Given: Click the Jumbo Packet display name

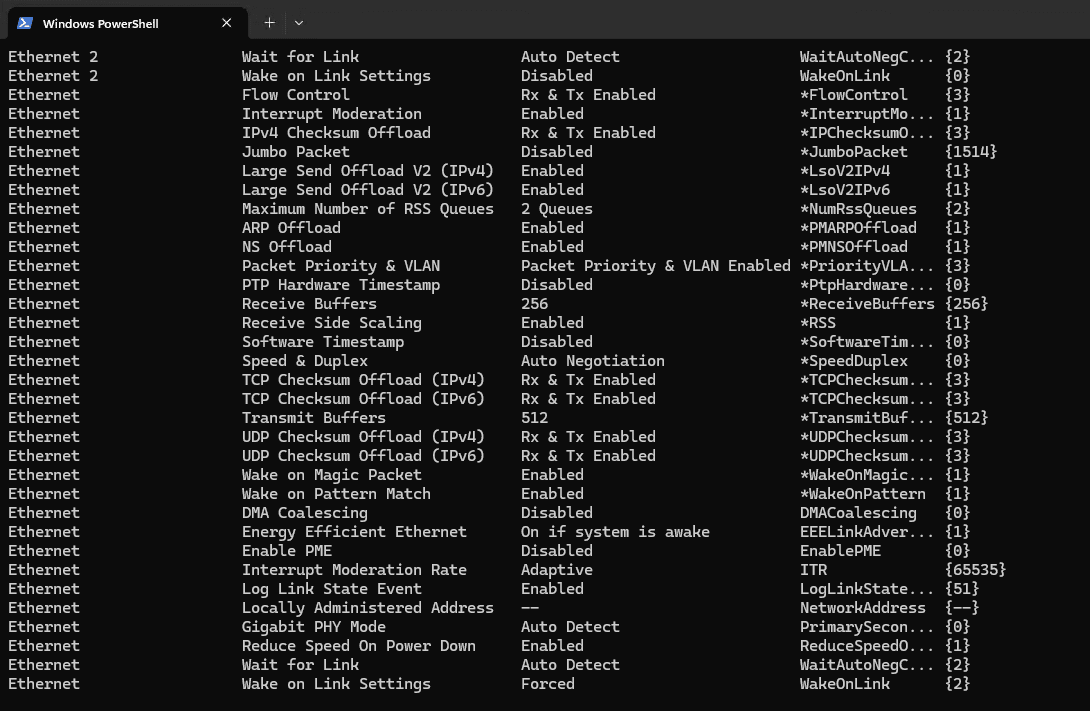Looking at the screenshot, I should tap(295, 152).
